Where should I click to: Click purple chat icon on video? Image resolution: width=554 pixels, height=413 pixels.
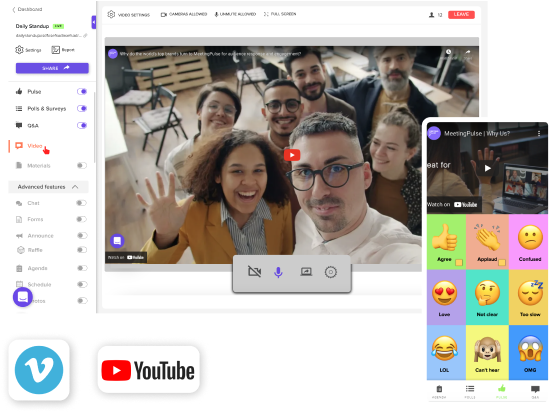(117, 241)
